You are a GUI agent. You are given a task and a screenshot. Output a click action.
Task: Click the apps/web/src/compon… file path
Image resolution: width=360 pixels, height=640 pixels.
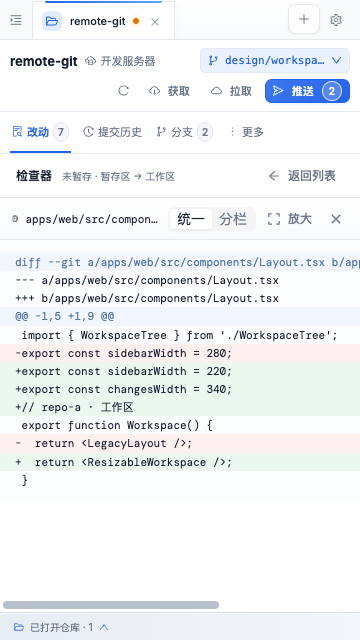tap(92, 219)
